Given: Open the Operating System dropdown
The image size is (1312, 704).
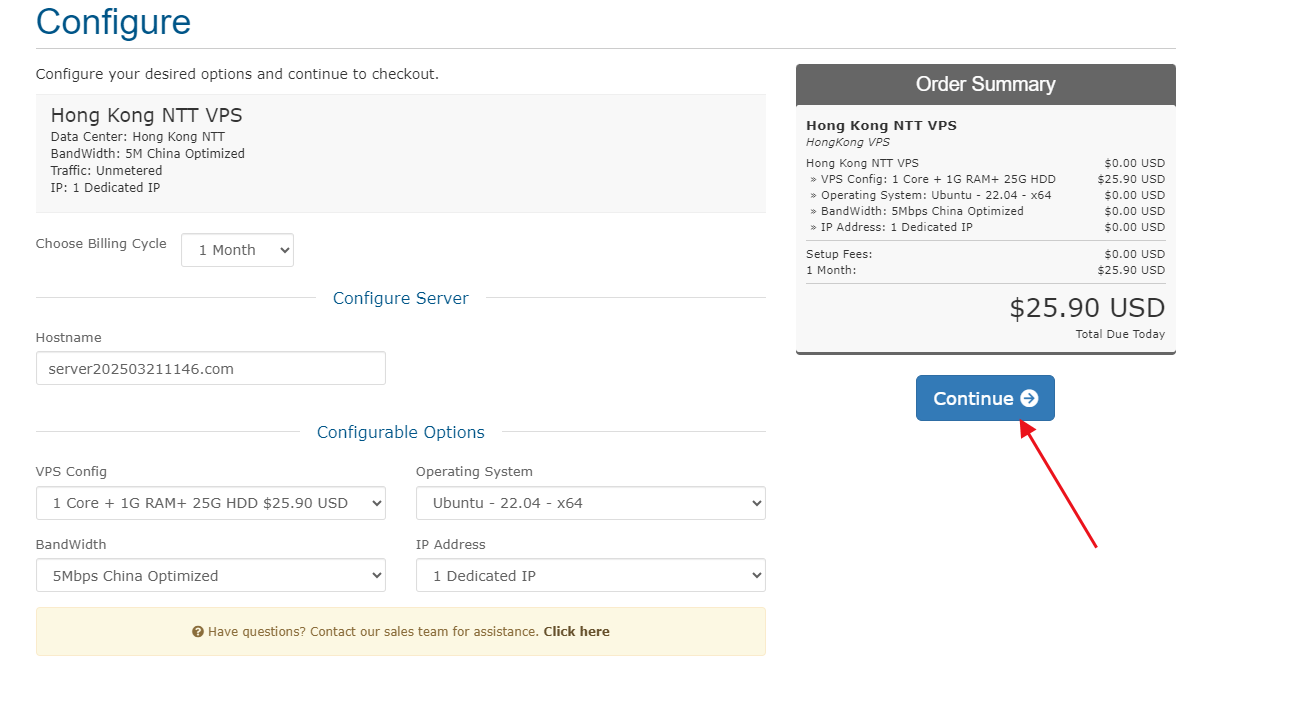Looking at the screenshot, I should tap(590, 503).
